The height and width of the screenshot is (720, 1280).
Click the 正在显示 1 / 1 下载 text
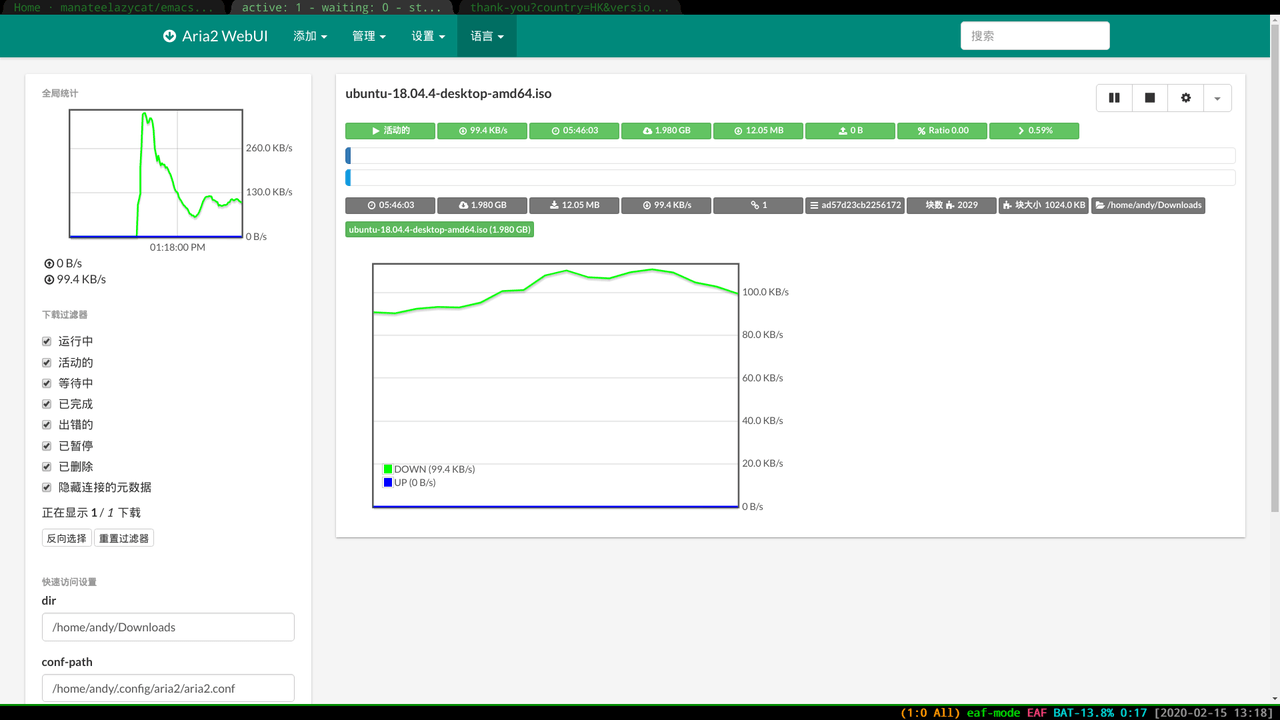91,513
